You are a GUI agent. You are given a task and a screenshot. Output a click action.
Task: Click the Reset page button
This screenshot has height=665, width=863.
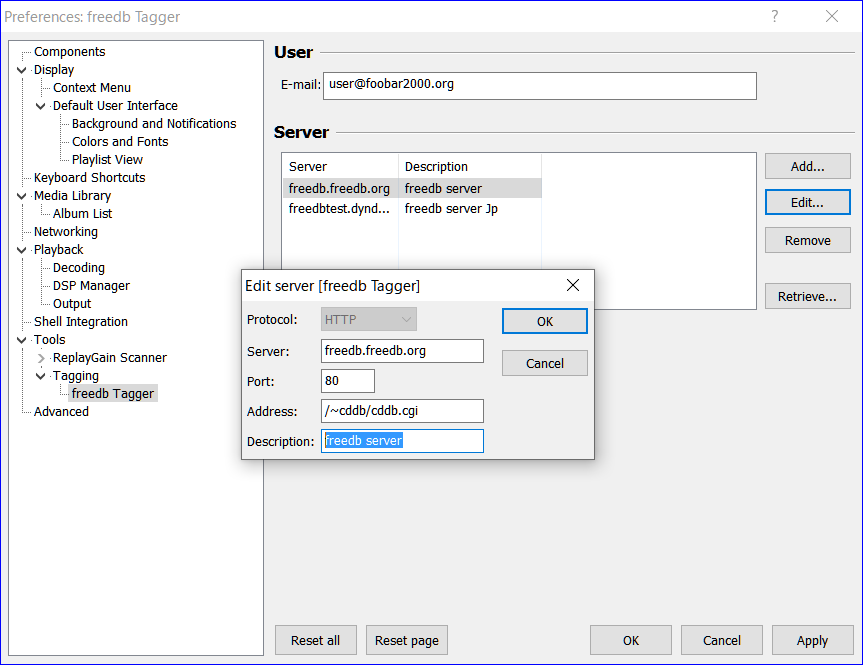click(x=407, y=640)
